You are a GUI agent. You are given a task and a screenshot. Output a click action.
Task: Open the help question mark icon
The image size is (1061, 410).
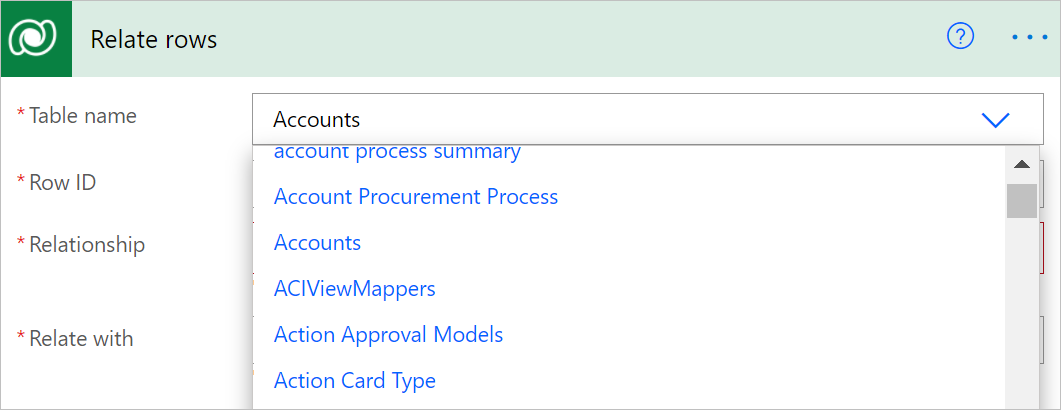tap(960, 37)
